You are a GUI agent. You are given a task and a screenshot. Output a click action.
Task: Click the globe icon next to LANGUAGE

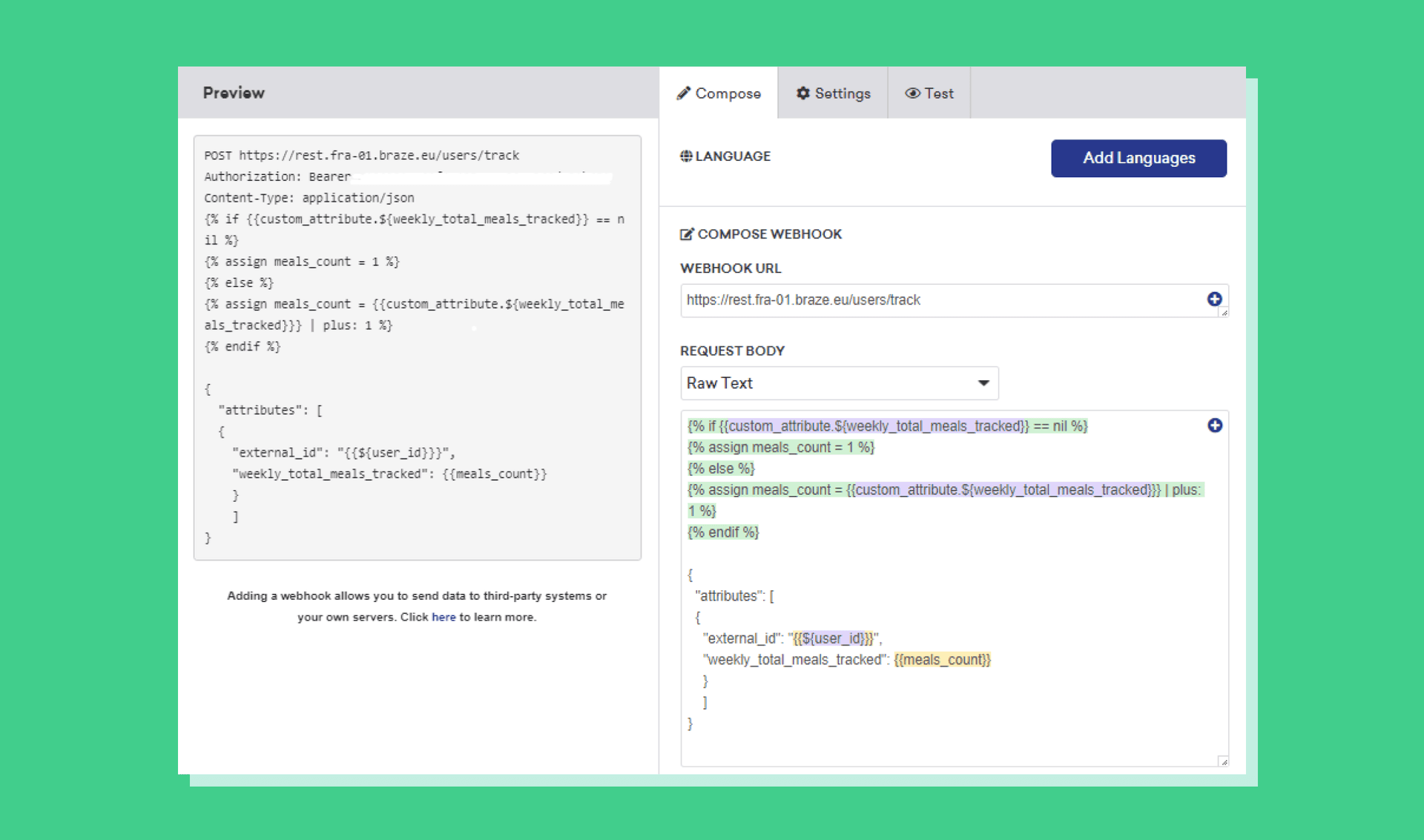(685, 156)
